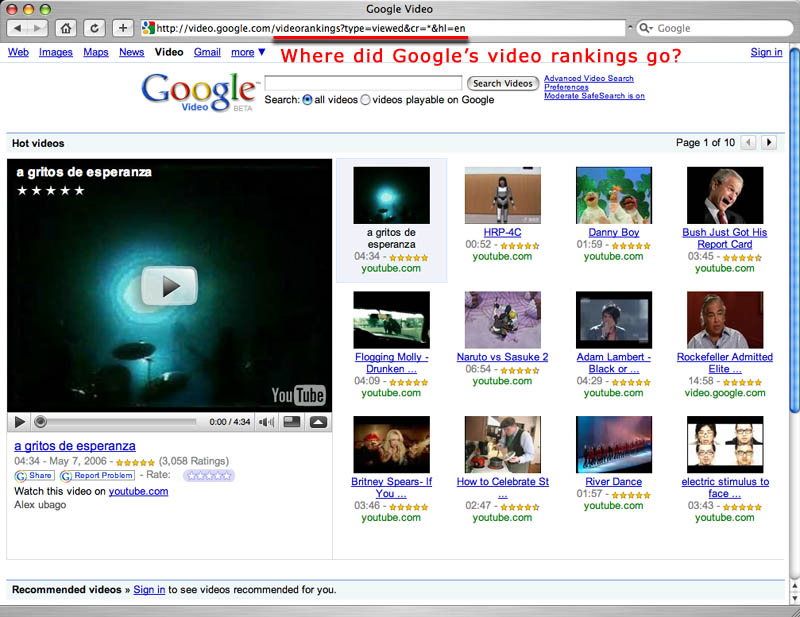800x617 pixels.
Task: Reload the page with the refresh icon
Action: click(94, 28)
